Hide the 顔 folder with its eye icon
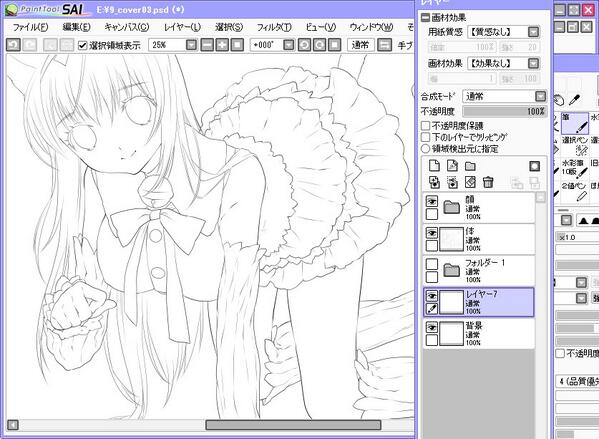 pyautogui.click(x=432, y=201)
